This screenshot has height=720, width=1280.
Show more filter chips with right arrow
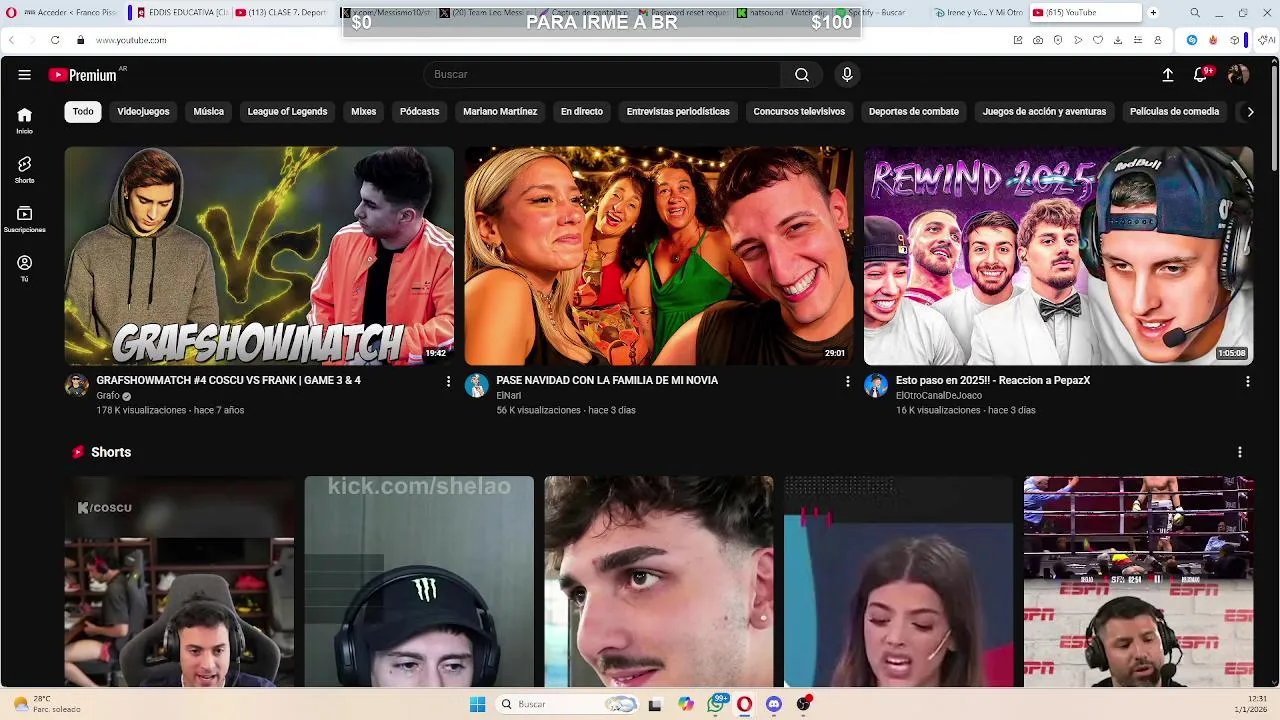click(1250, 112)
